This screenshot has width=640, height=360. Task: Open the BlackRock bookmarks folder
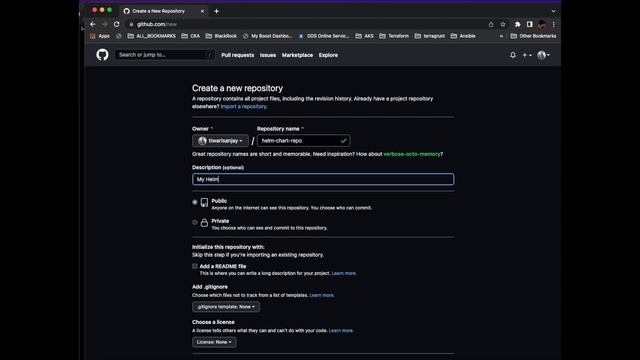pyautogui.click(x=221, y=36)
